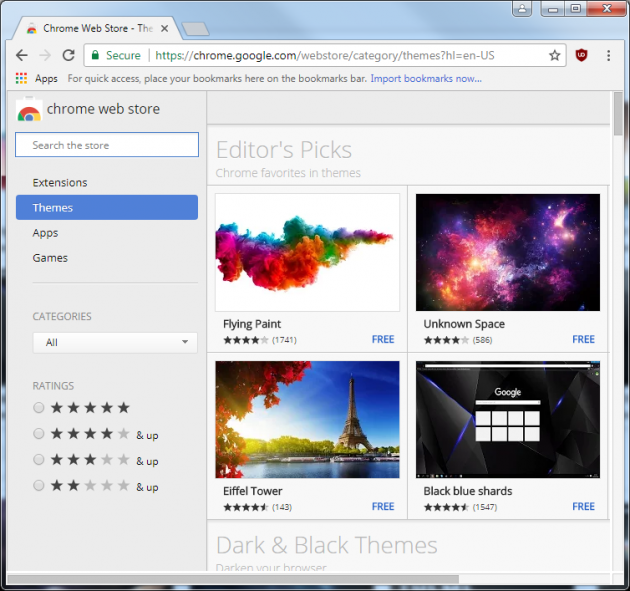The width and height of the screenshot is (630, 591).
Task: Click the 'Chrome favorites in themes' subtitle
Action: (288, 173)
